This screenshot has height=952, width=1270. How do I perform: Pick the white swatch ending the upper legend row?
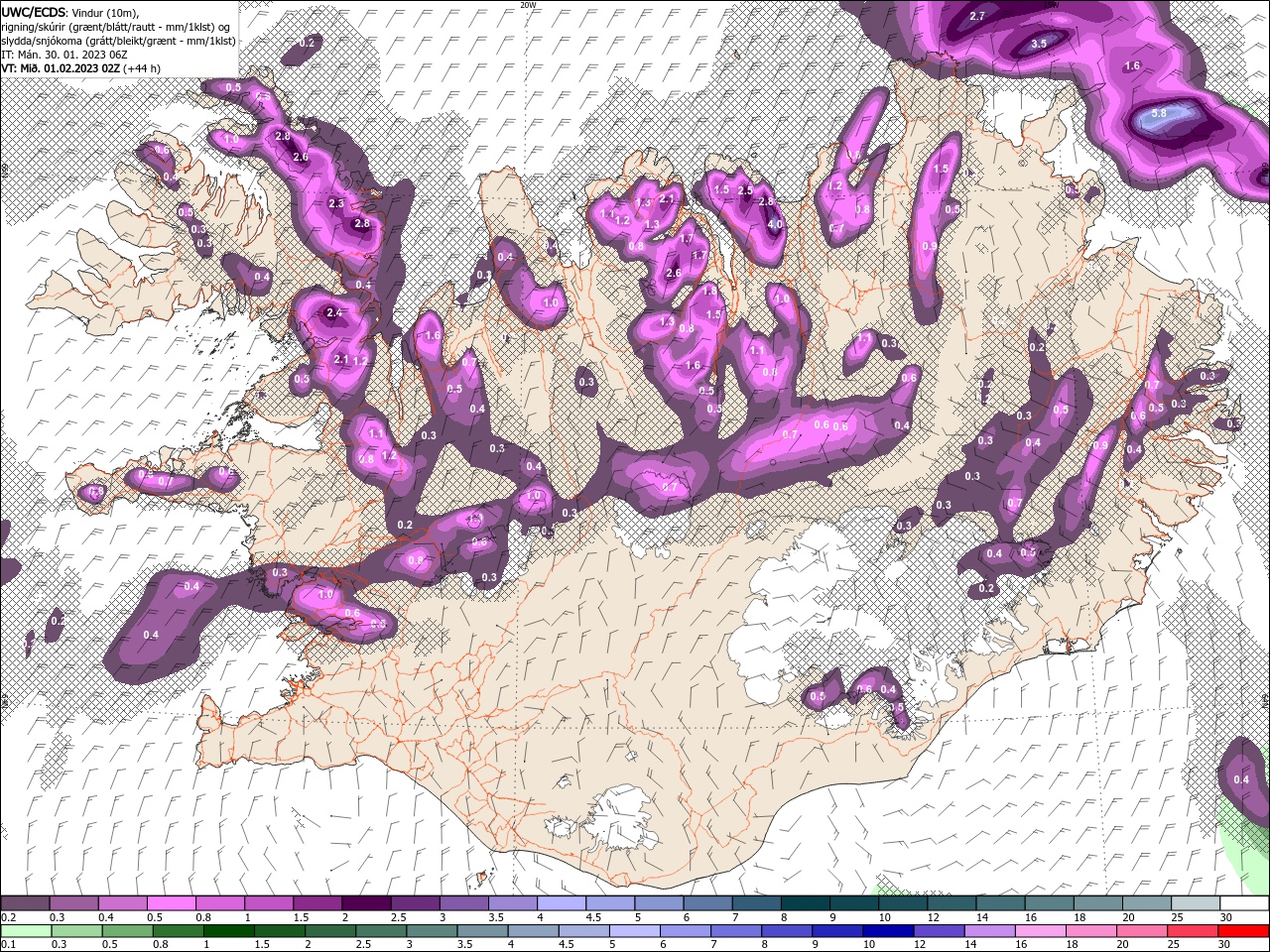pyautogui.click(x=1245, y=903)
